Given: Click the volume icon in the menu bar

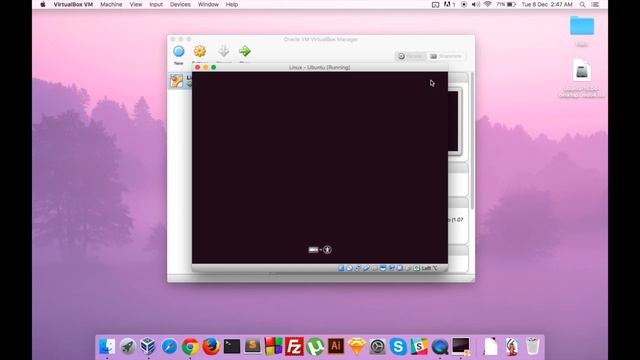Looking at the screenshot, I should (x=476, y=4).
